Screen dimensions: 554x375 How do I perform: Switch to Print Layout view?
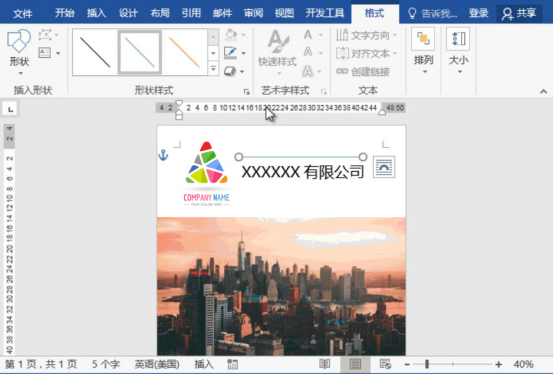click(355, 364)
